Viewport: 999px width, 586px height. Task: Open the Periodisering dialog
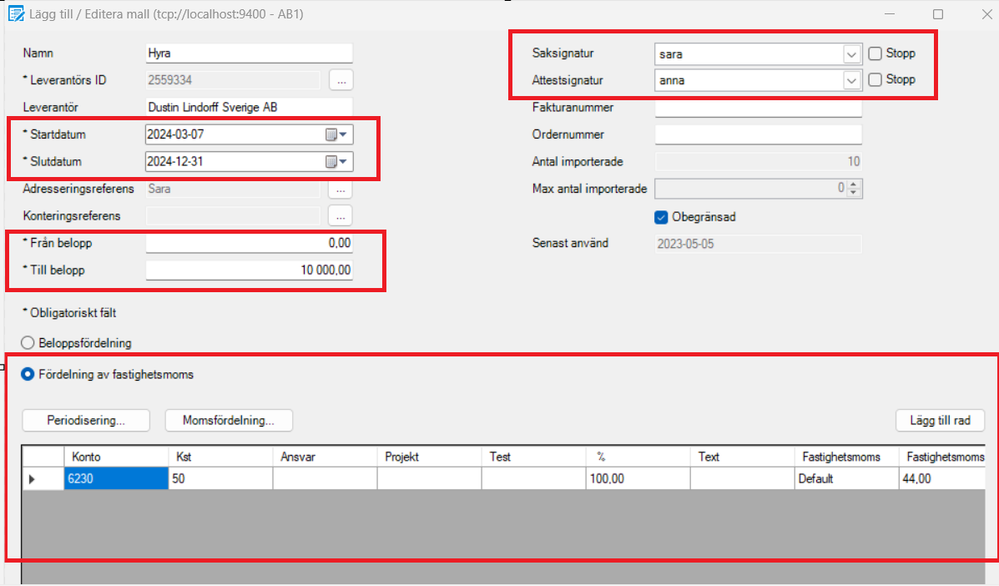[86, 420]
